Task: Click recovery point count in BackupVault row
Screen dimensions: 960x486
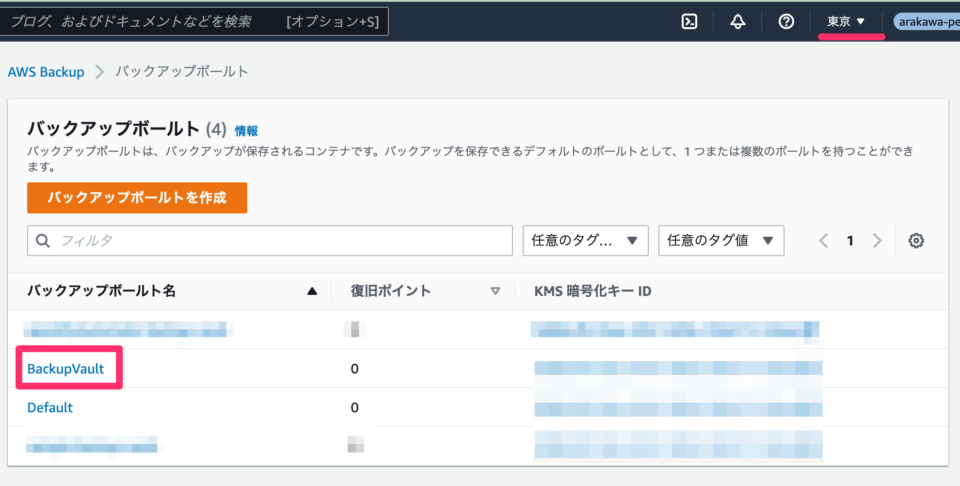Action: (x=354, y=368)
